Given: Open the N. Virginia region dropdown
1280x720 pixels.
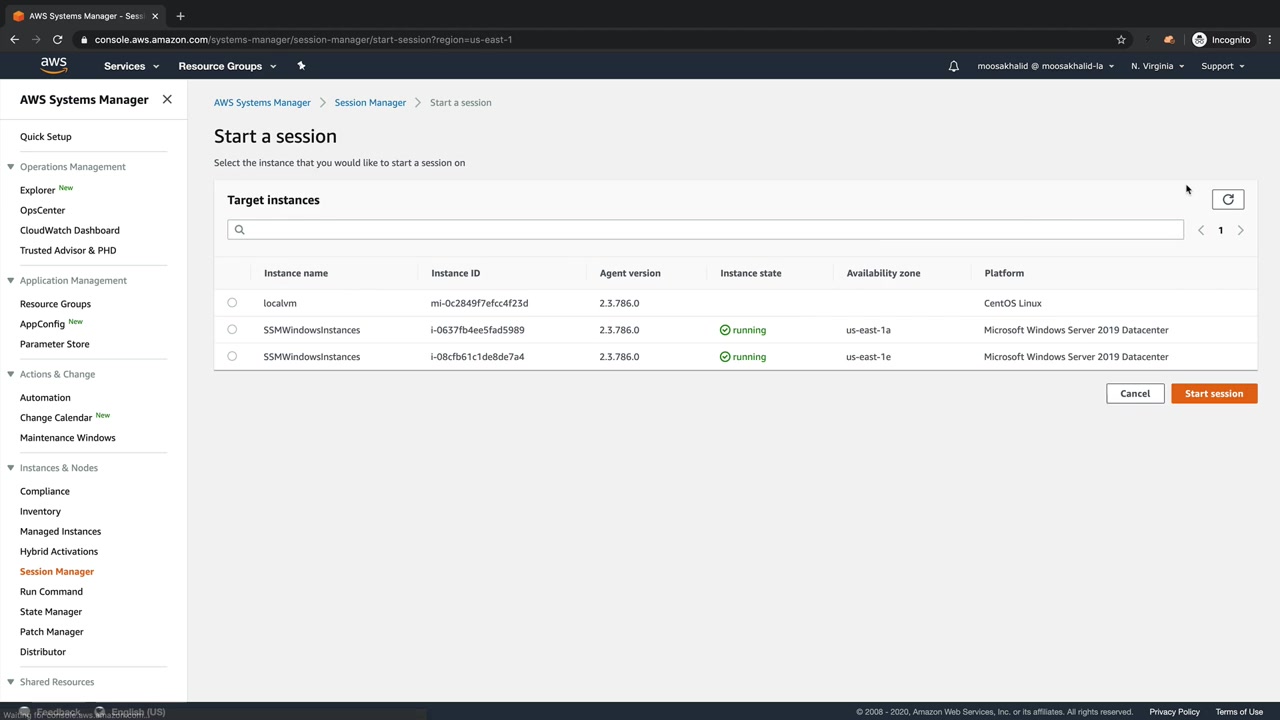Looking at the screenshot, I should 1157,66.
